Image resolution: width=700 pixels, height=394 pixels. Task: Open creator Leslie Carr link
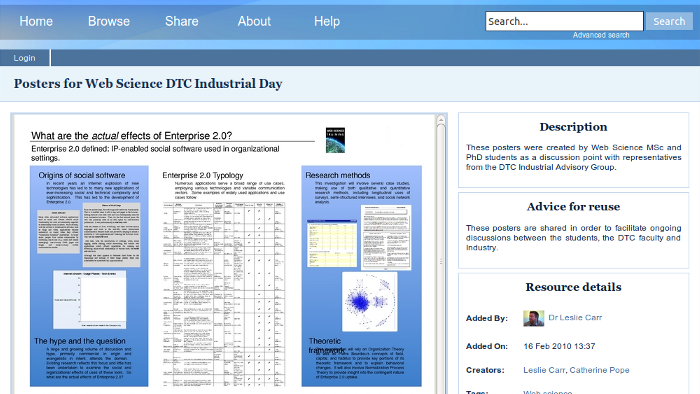click(x=544, y=370)
